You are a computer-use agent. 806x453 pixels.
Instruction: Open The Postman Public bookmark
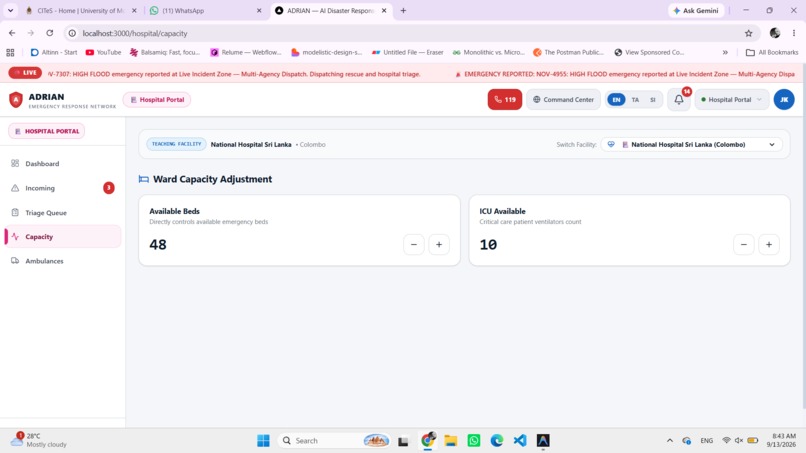tap(568, 52)
